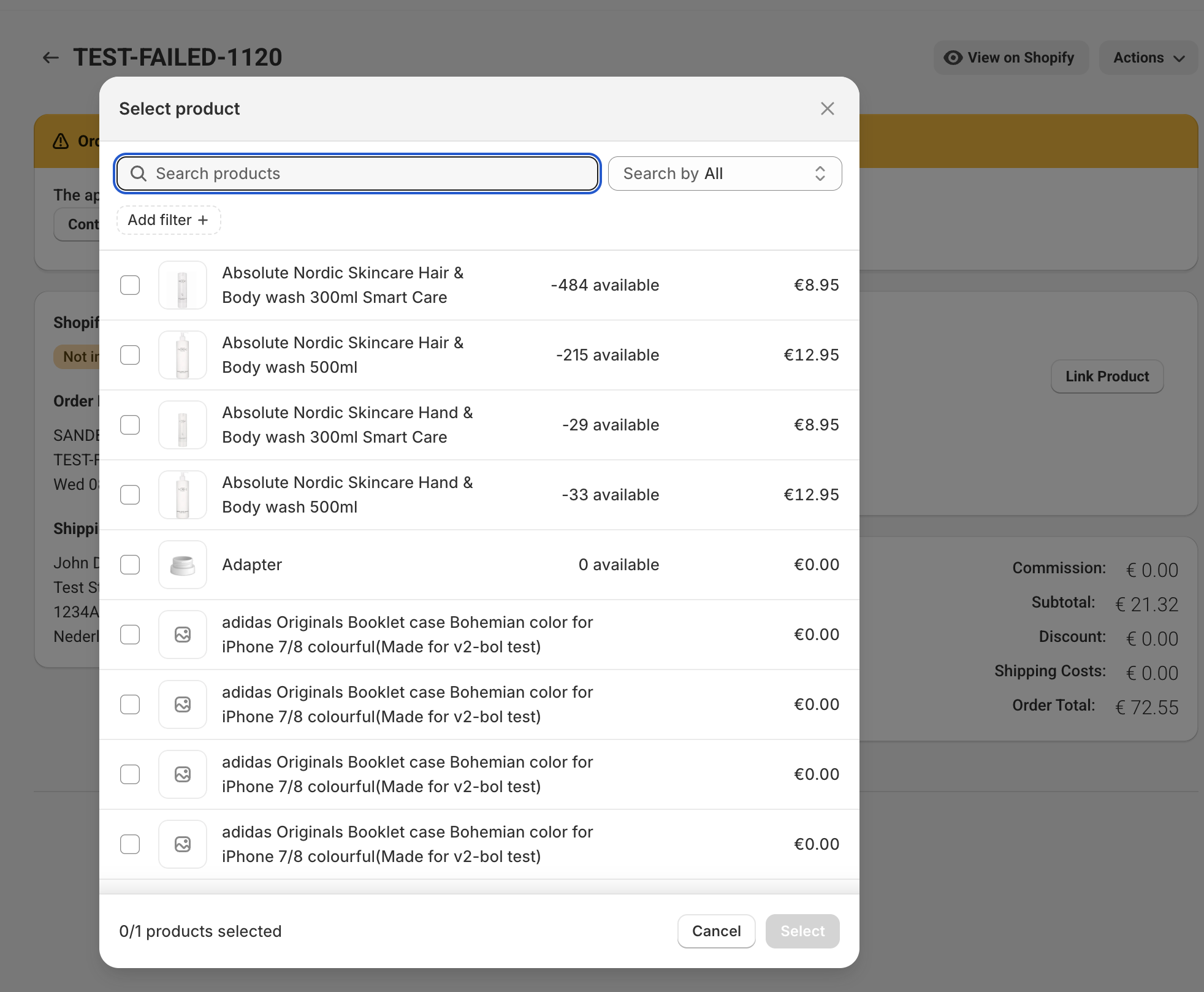Select Hand & Body wash 500ml checkbox
The image size is (1204, 992).
[x=130, y=495]
